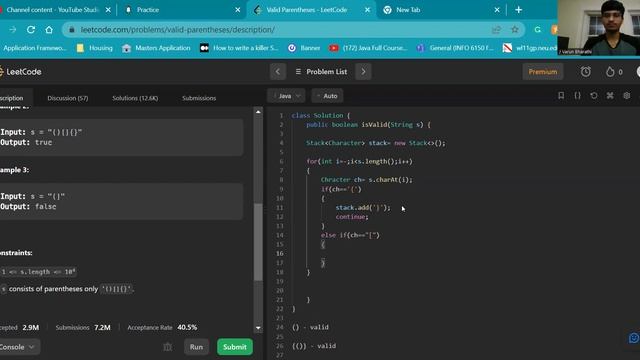Click the streak flame icon
The image size is (640, 360).
pos(610,72)
